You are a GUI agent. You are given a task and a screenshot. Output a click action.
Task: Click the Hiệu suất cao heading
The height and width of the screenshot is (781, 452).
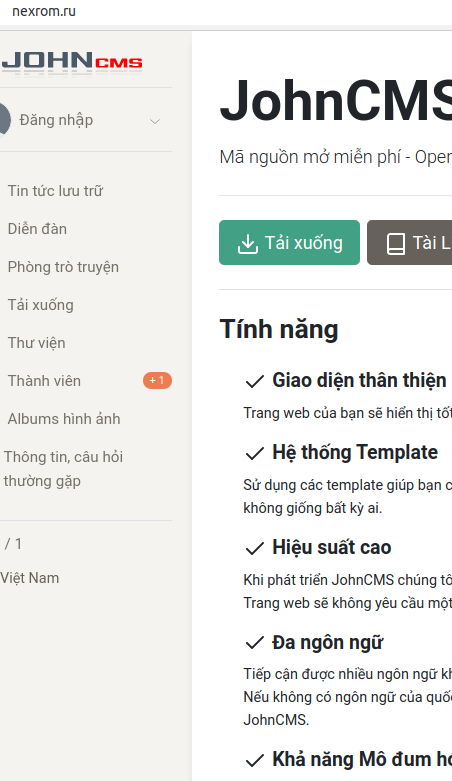click(x=331, y=547)
